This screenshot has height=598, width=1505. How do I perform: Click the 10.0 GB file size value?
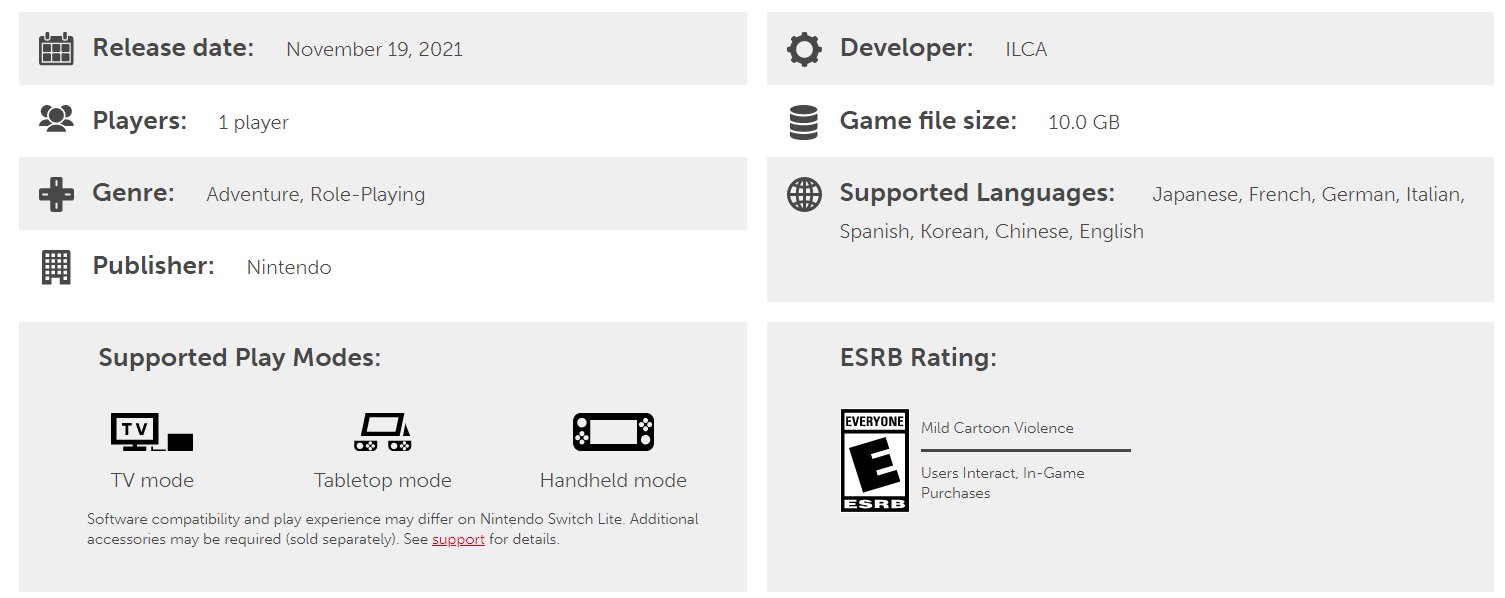coord(1084,123)
